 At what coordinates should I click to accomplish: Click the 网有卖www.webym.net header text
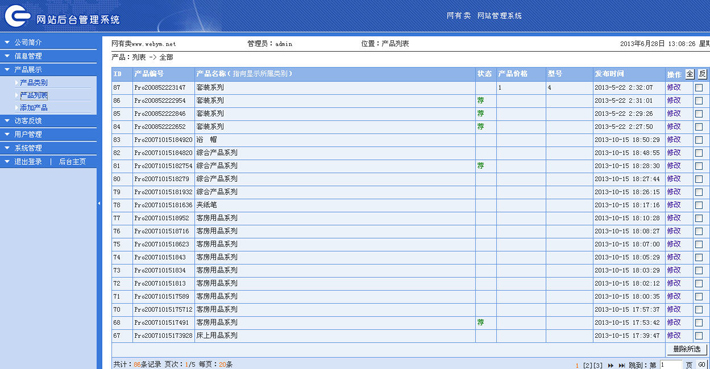coord(144,44)
